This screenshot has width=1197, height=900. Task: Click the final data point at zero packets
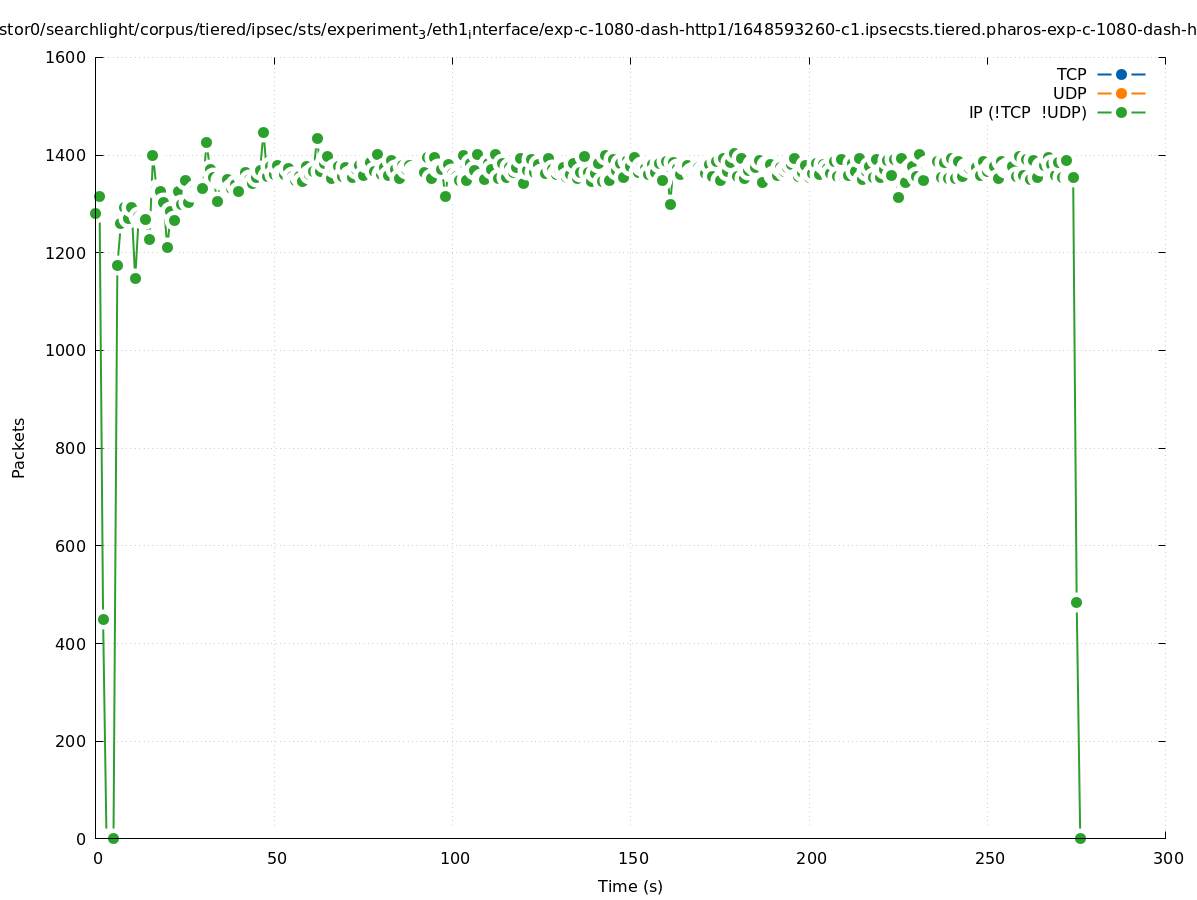tap(1080, 838)
